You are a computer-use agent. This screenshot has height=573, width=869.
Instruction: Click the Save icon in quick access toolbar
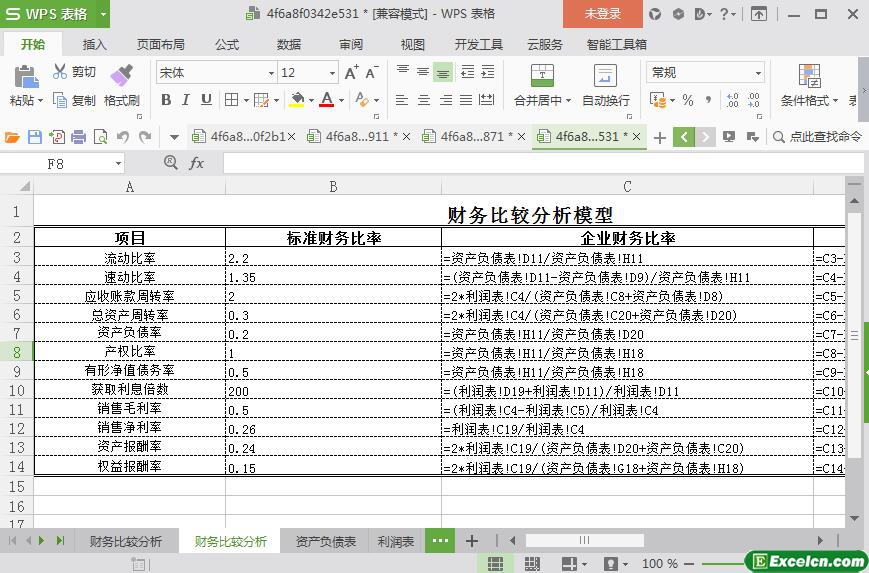[35, 137]
